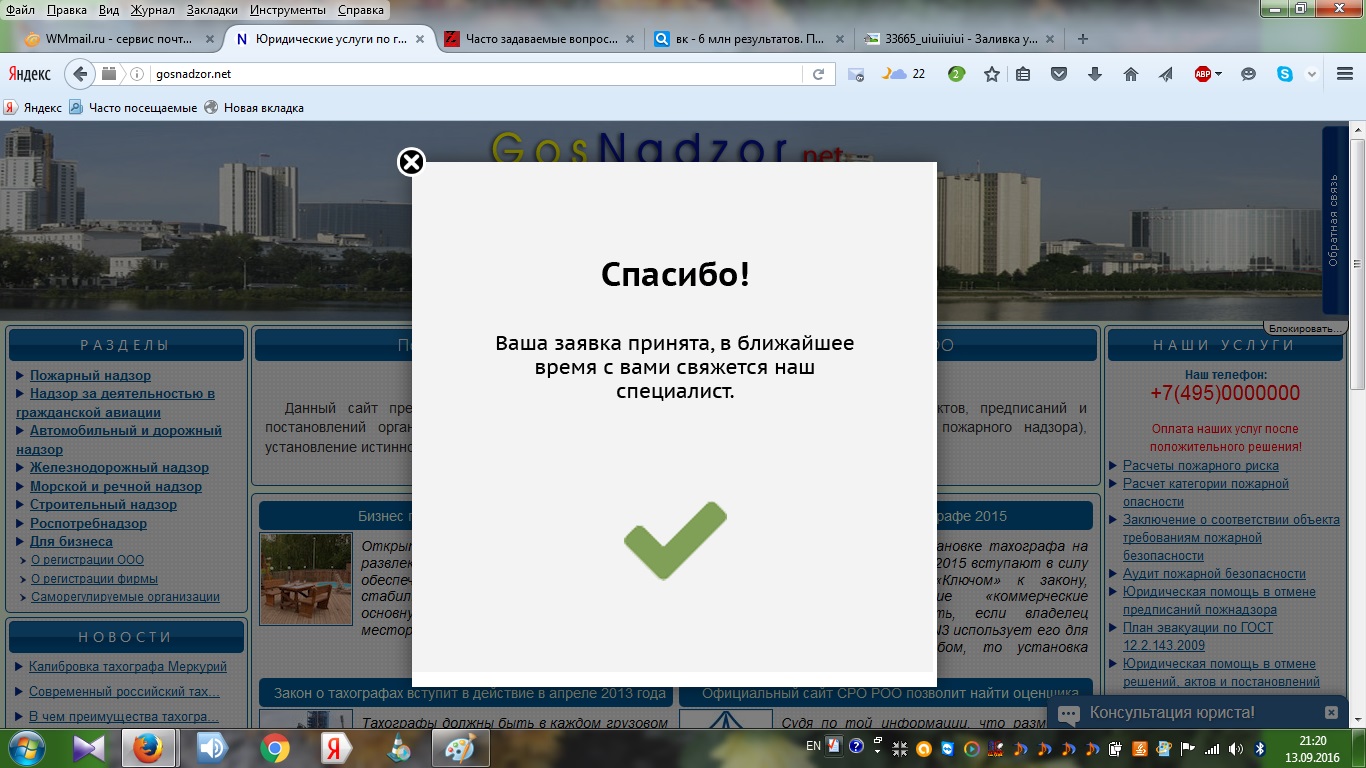Switch to the вк - 6 млн результатов tab
1366x768 pixels.
click(749, 39)
